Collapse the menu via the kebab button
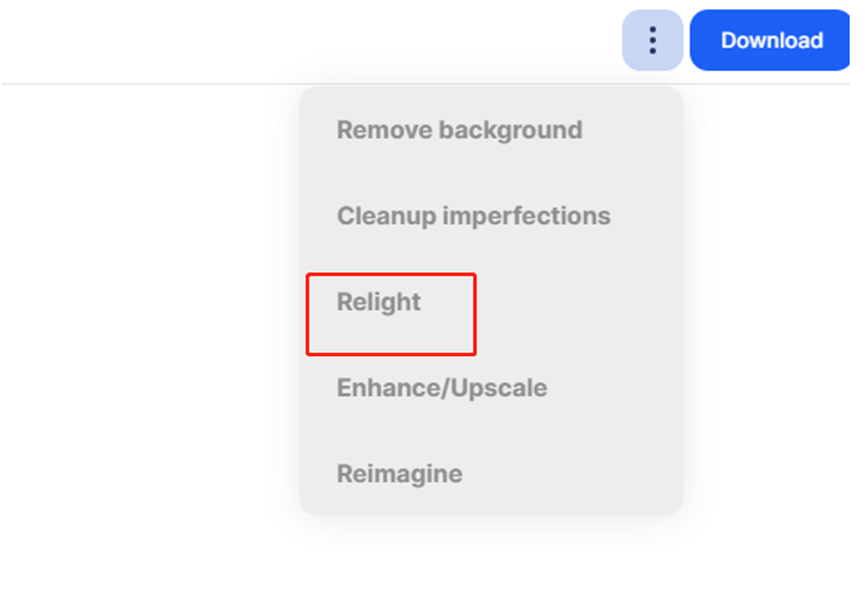The width and height of the screenshot is (865, 610). click(x=652, y=40)
